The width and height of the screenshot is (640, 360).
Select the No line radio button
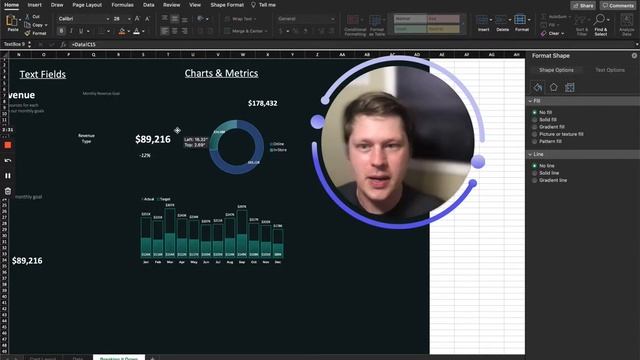534,166
